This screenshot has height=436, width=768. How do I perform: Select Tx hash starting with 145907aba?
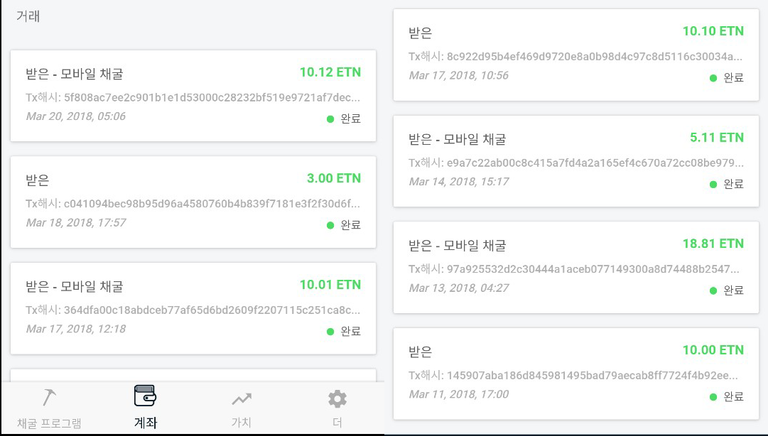click(573, 375)
